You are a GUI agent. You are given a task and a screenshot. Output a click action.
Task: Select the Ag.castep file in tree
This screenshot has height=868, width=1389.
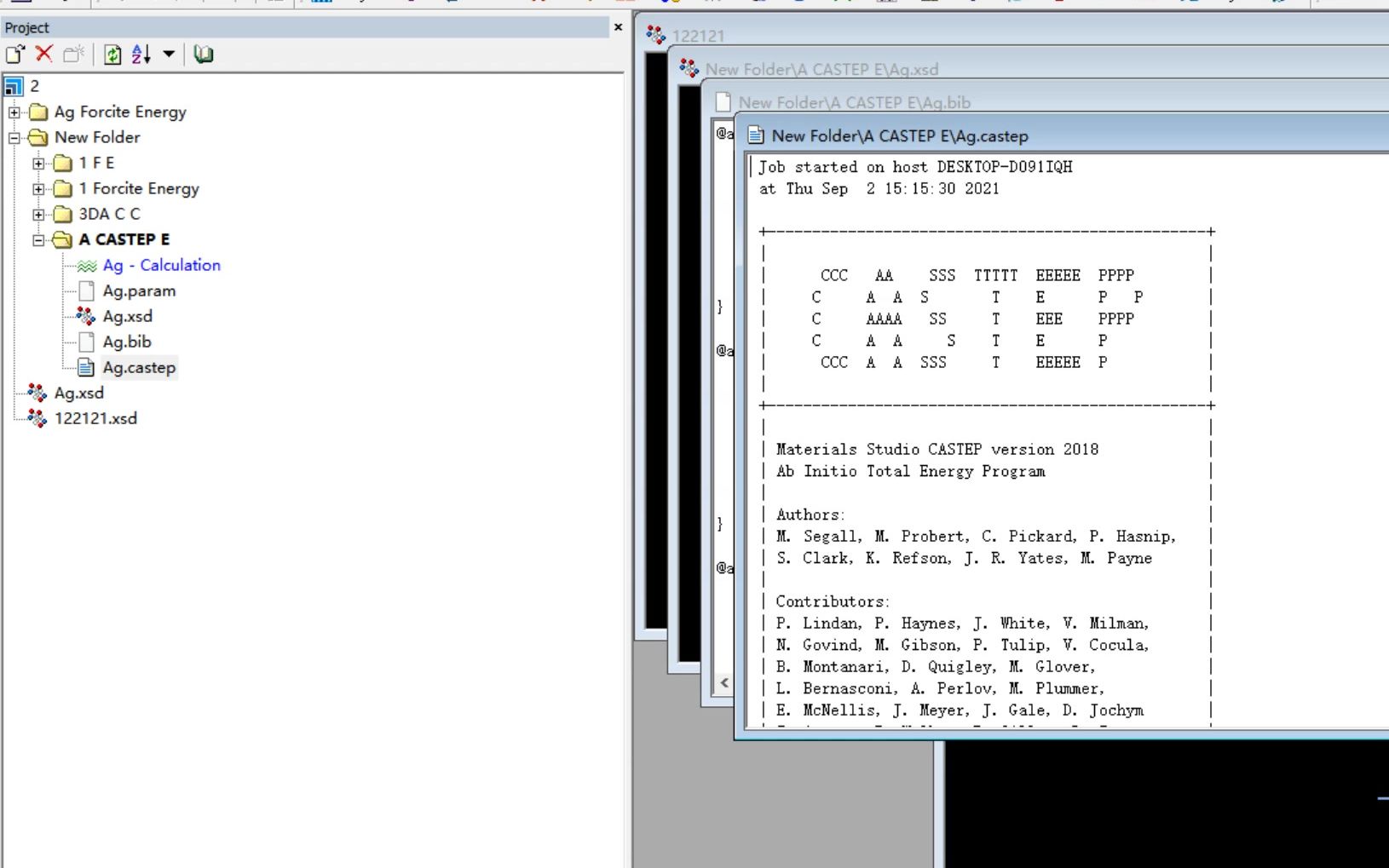coord(139,367)
